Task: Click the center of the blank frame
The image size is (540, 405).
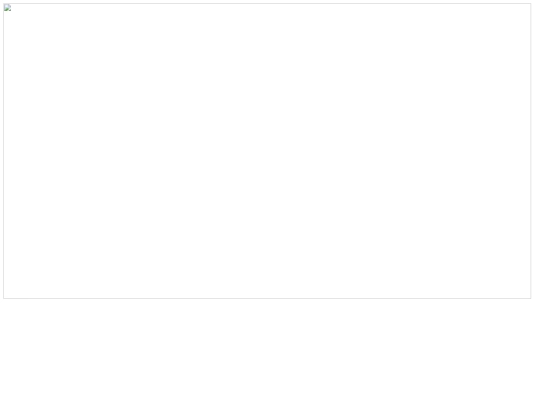Action: 267,151
